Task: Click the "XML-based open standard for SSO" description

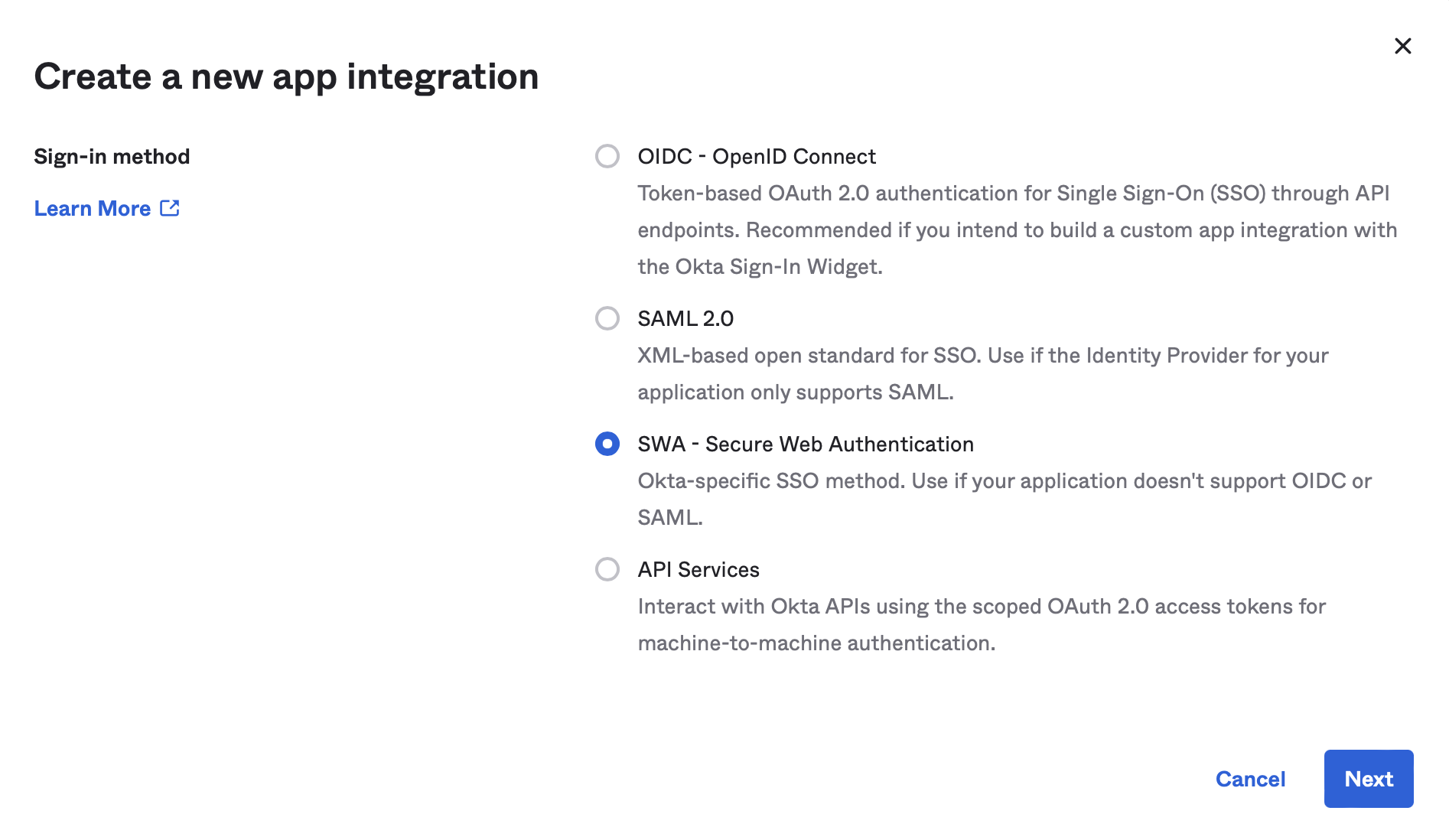Action: pyautogui.click(x=982, y=355)
